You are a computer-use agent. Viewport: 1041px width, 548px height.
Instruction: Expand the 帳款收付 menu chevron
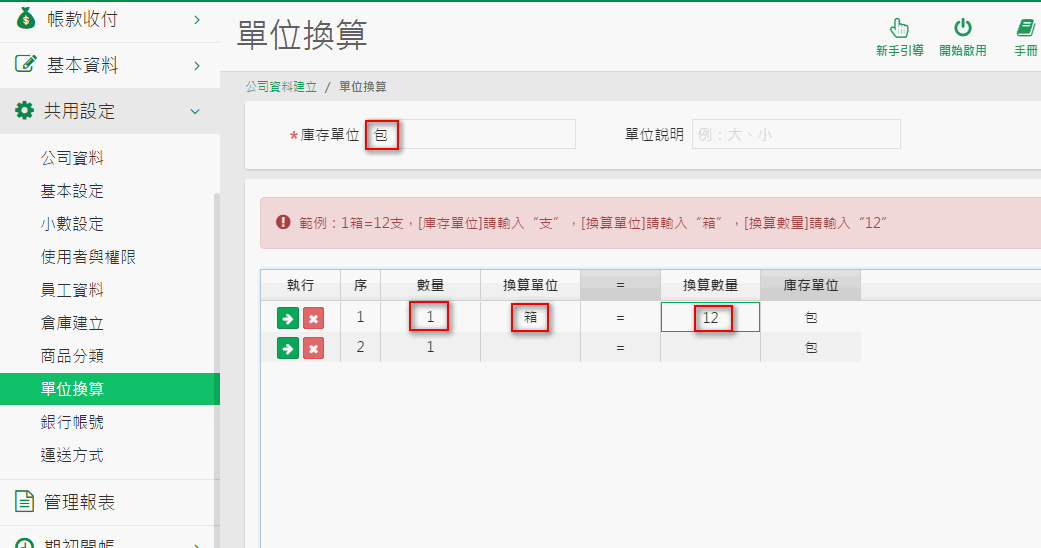tap(197, 20)
